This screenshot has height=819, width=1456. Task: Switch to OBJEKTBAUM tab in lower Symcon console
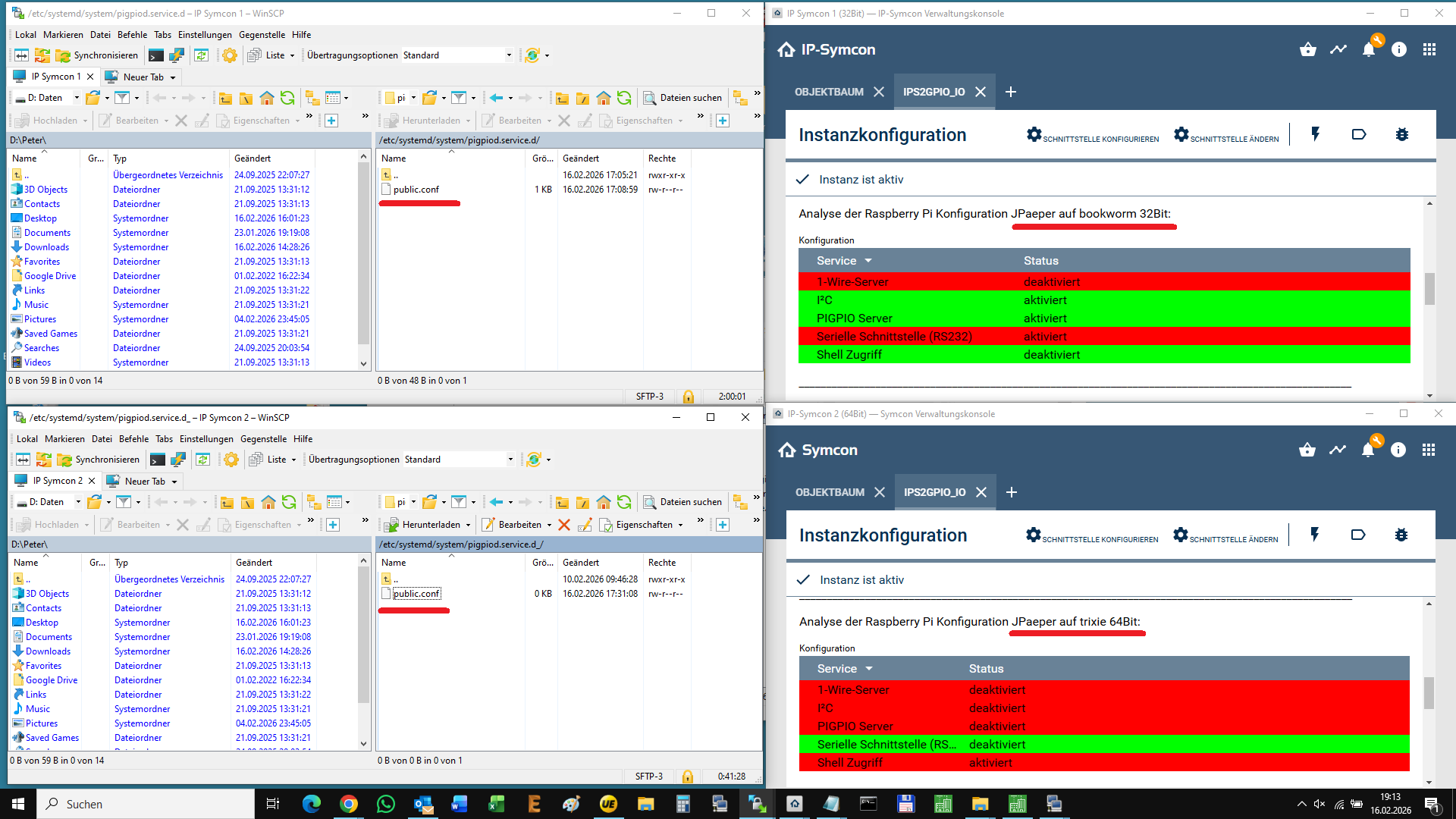point(830,492)
